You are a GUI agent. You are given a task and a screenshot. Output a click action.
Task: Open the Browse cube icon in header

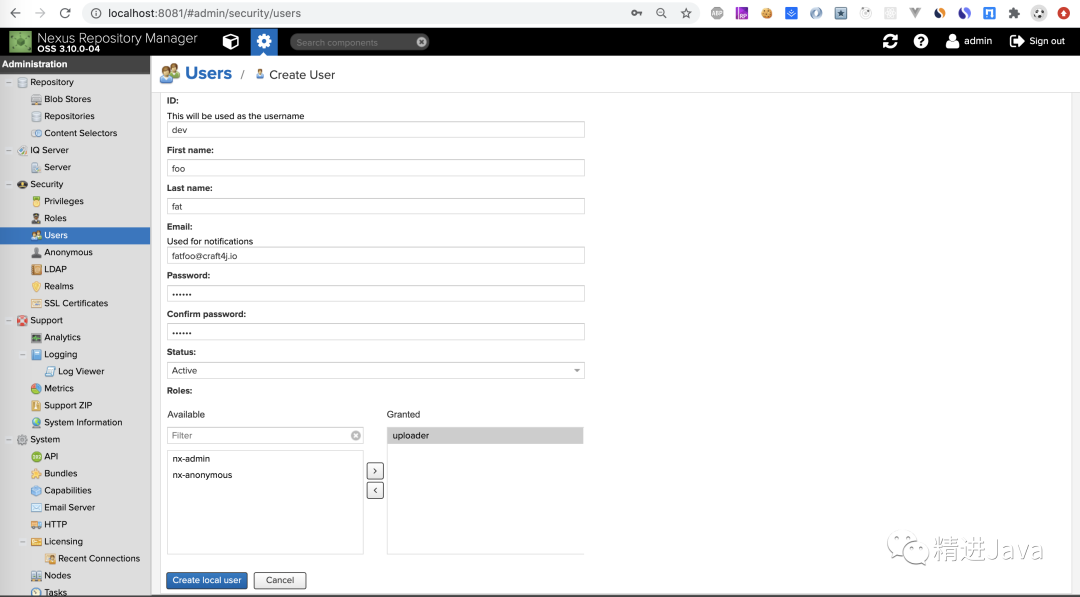(x=231, y=42)
